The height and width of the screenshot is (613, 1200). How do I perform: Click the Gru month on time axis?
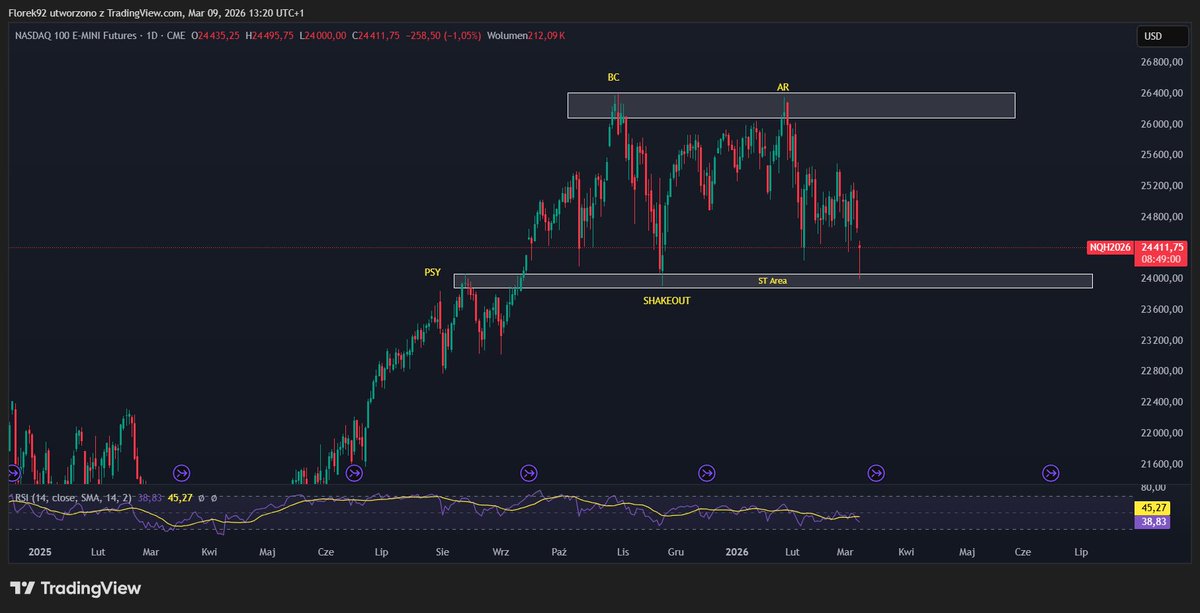[676, 551]
